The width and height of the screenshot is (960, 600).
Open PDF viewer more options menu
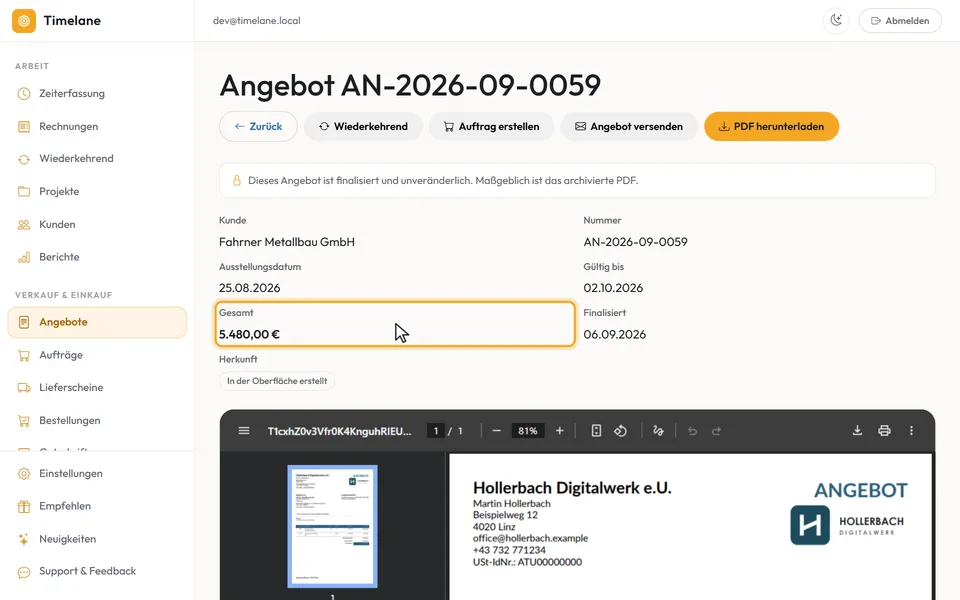click(x=911, y=431)
